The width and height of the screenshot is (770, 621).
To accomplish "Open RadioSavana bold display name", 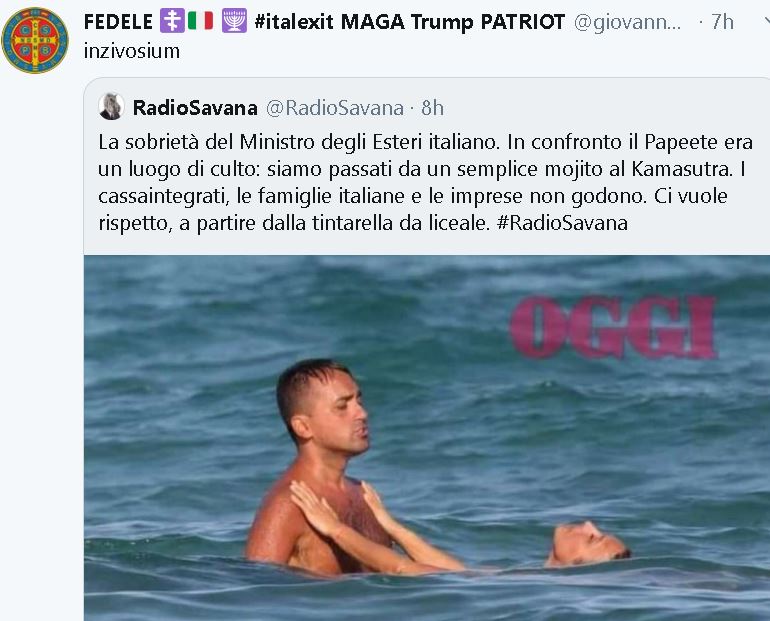I will coord(195,108).
